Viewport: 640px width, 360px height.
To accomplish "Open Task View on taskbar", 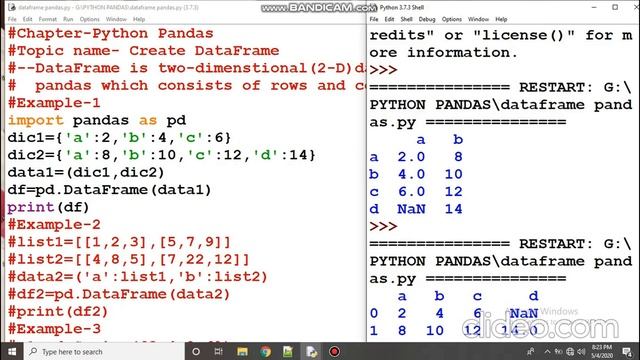I will pos(219,351).
